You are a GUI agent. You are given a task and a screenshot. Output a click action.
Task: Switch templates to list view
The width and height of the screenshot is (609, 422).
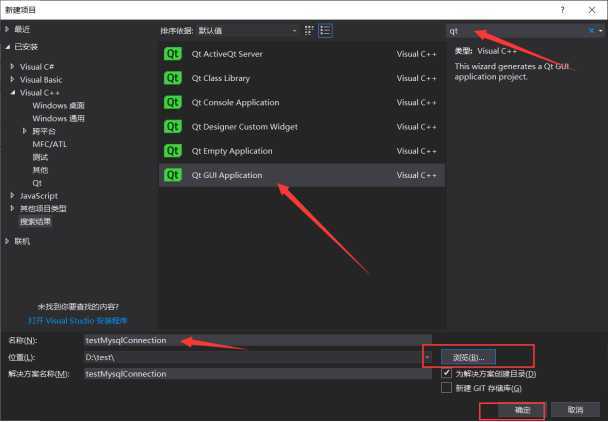[x=325, y=31]
